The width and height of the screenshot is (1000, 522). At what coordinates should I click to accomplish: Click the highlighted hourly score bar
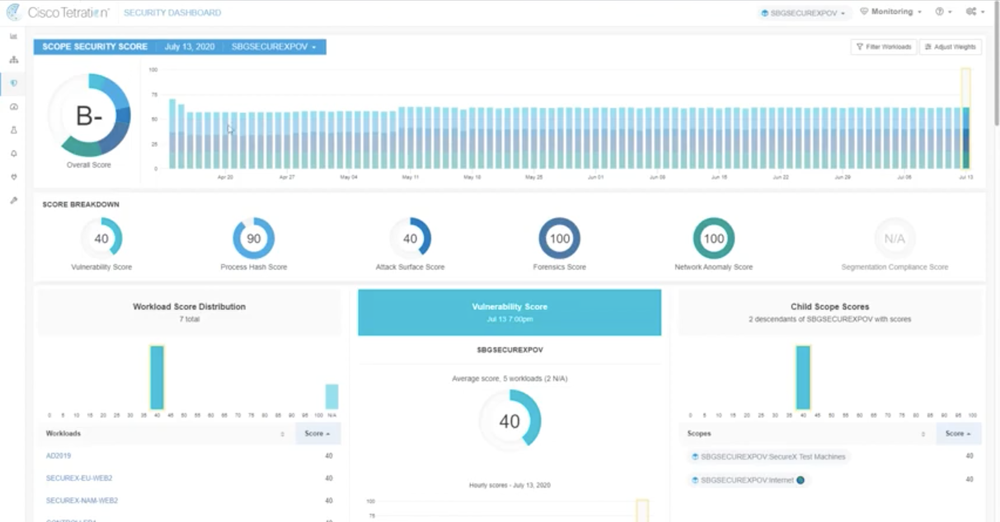(642, 511)
